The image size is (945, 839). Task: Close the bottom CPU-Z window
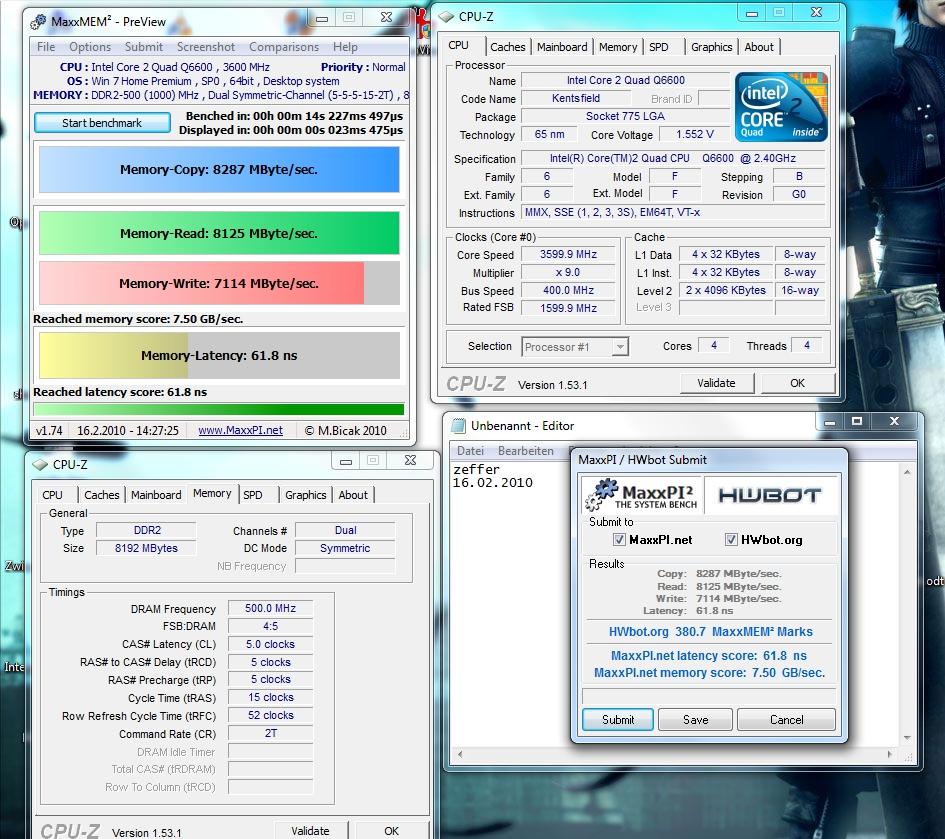pos(410,461)
